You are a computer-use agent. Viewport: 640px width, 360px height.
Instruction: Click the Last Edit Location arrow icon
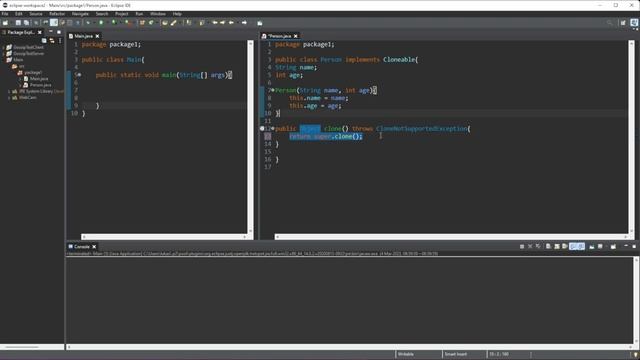pos(215,23)
